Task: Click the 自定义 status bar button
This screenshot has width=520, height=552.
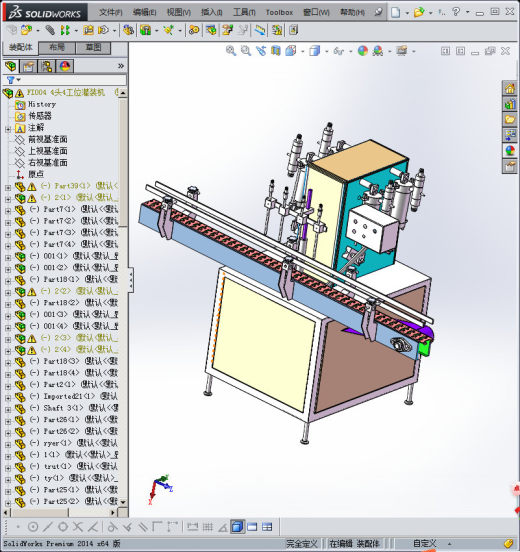Action: pyautogui.click(x=425, y=543)
